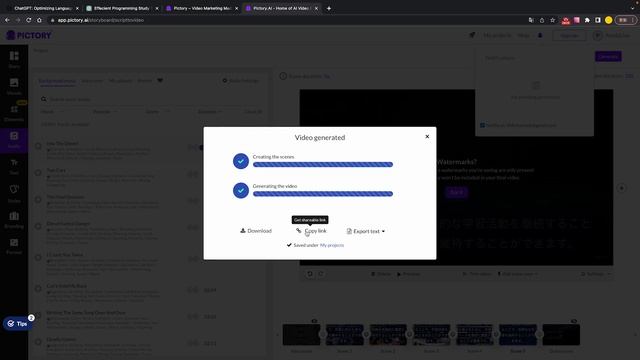Expand the Duration filter dropdown
The height and width of the screenshot is (360, 640).
tap(210, 111)
